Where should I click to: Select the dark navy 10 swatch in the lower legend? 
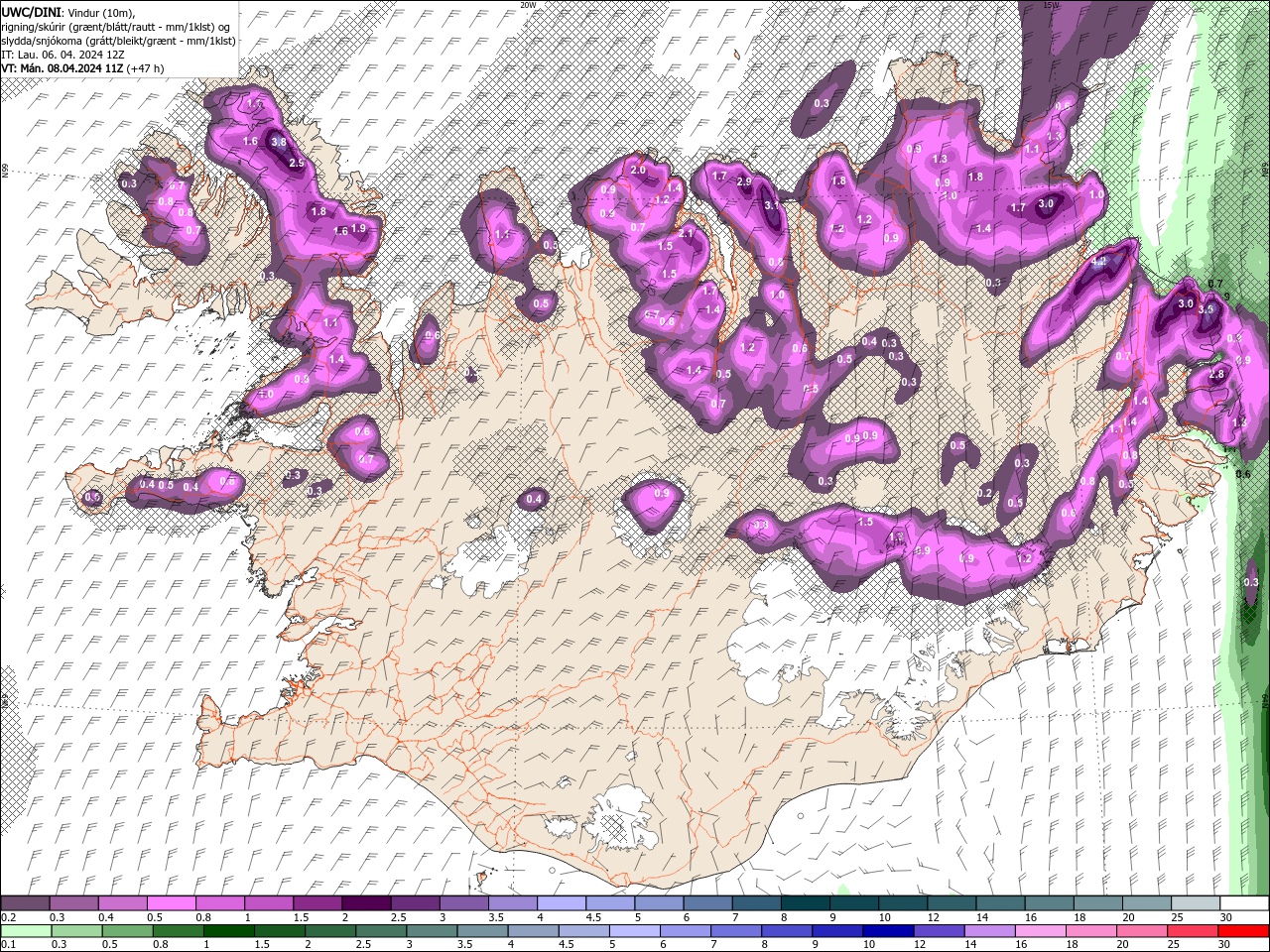click(888, 931)
